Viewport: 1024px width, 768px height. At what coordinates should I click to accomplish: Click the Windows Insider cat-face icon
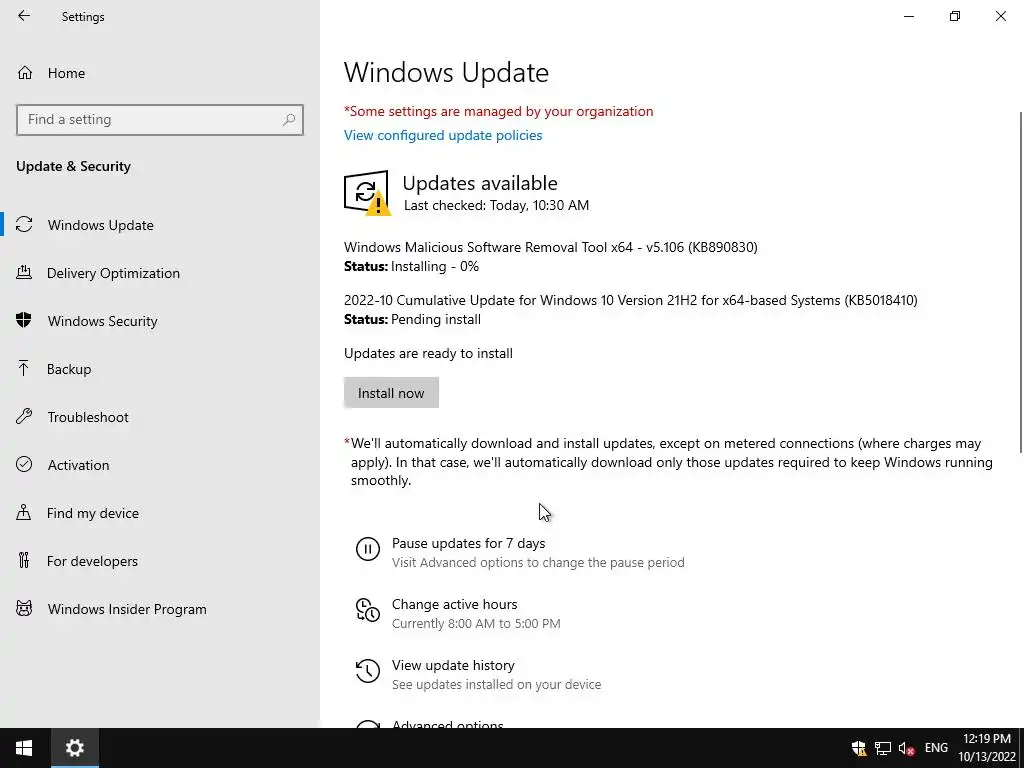(x=24, y=609)
